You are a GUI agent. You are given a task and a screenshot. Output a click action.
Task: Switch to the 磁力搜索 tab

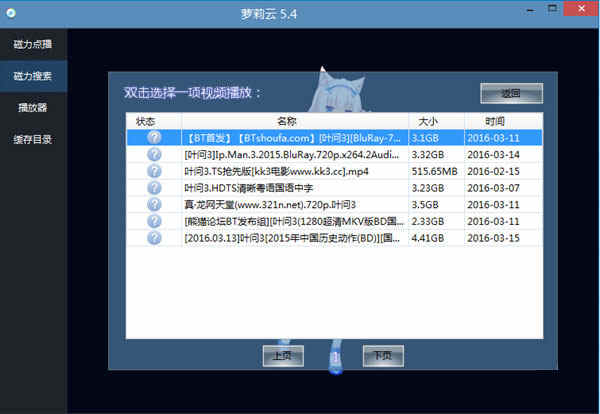[x=33, y=76]
